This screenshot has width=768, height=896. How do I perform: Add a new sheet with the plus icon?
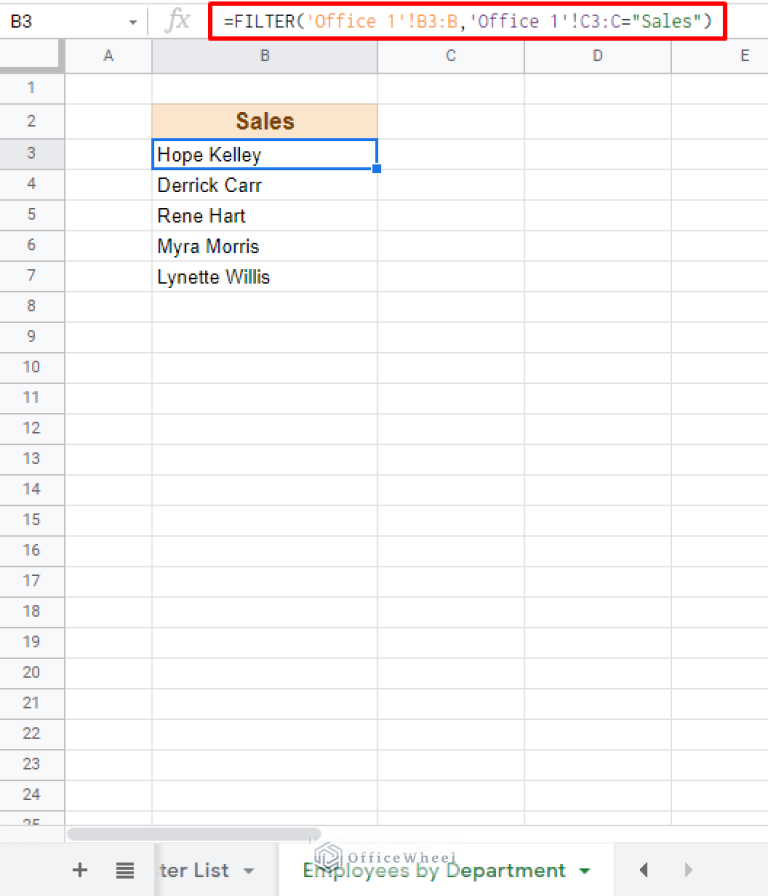pyautogui.click(x=79, y=870)
